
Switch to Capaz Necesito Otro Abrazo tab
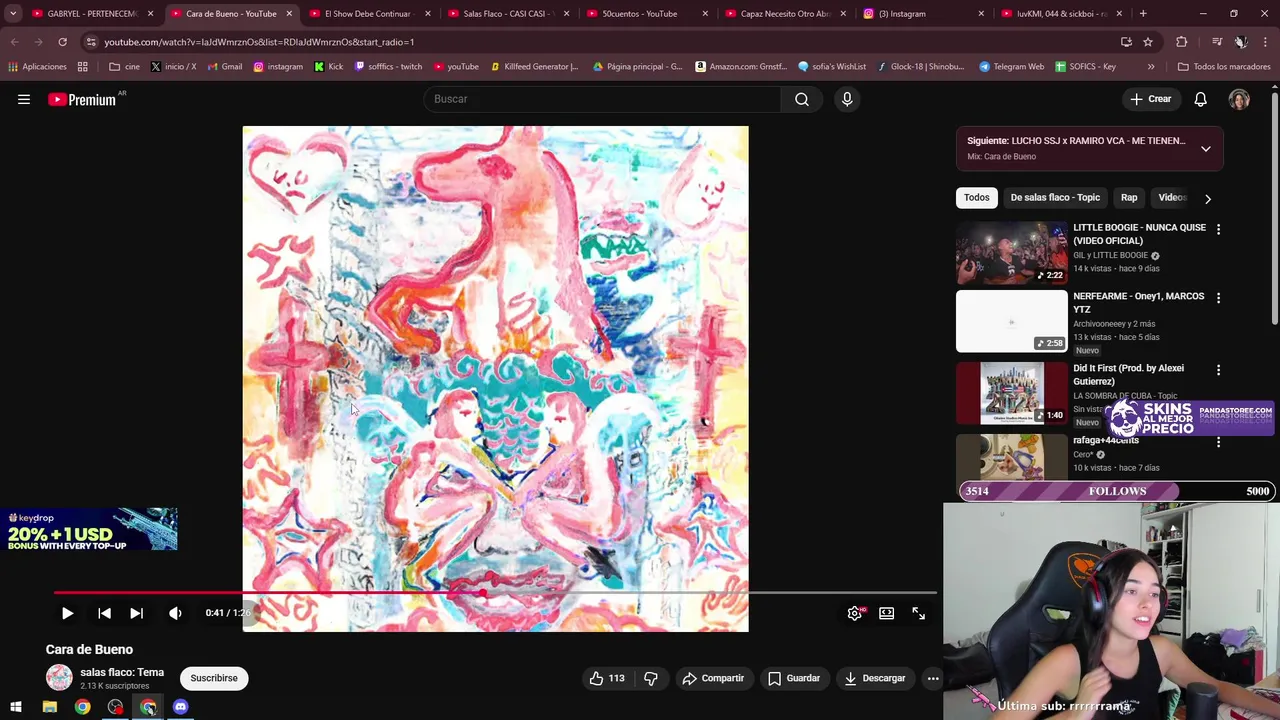pos(785,14)
